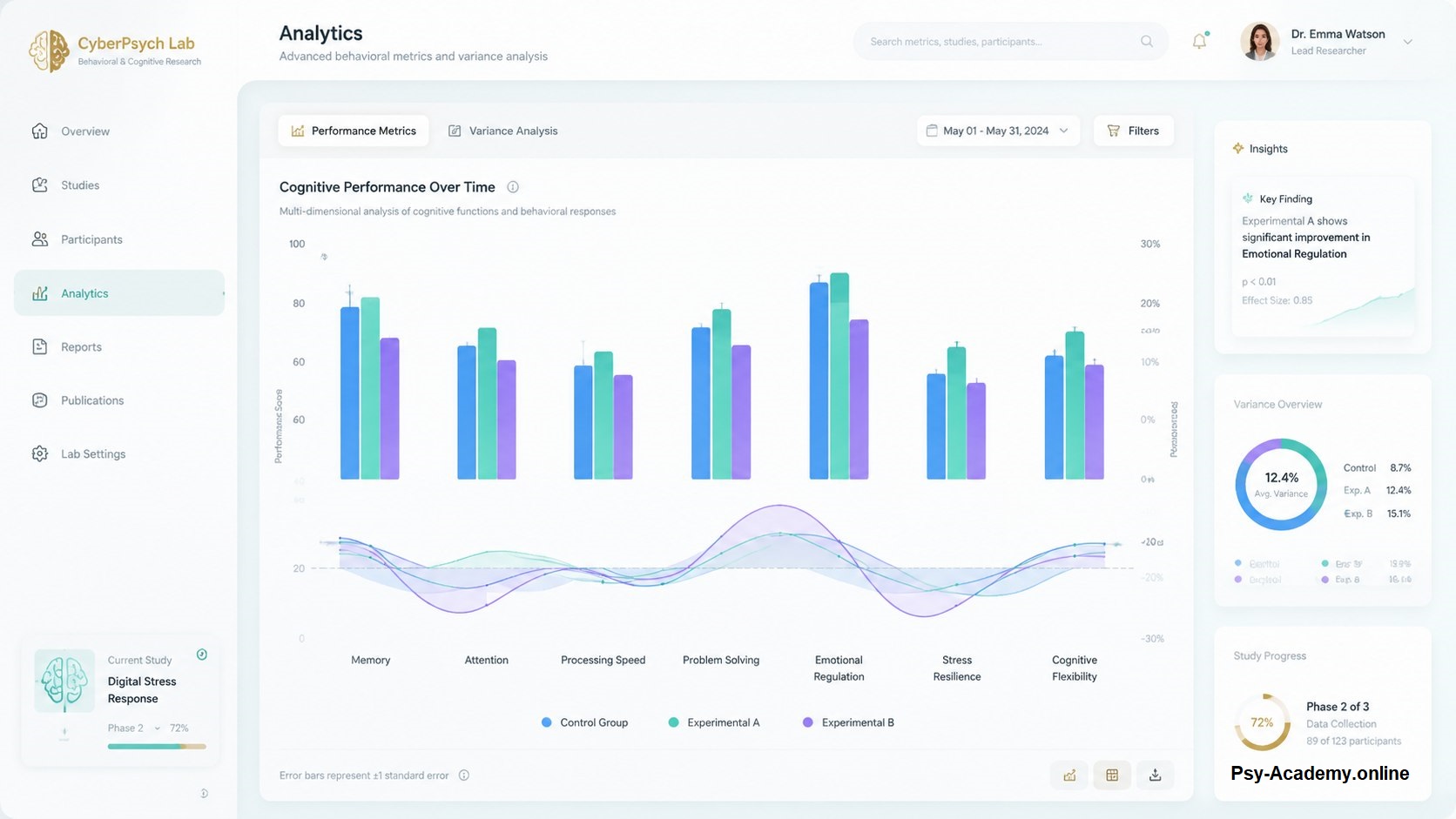Switch to table view icon
The width and height of the screenshot is (1456, 819).
(1112, 775)
